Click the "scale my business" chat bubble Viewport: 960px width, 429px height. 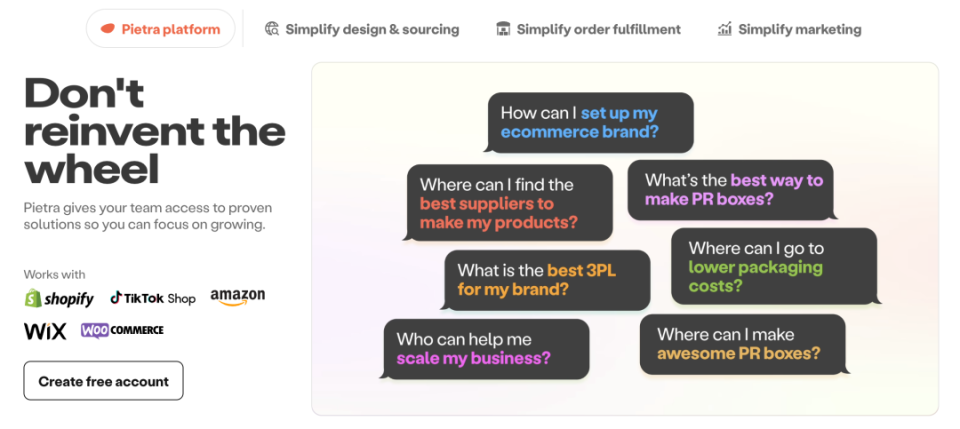[x=485, y=349]
